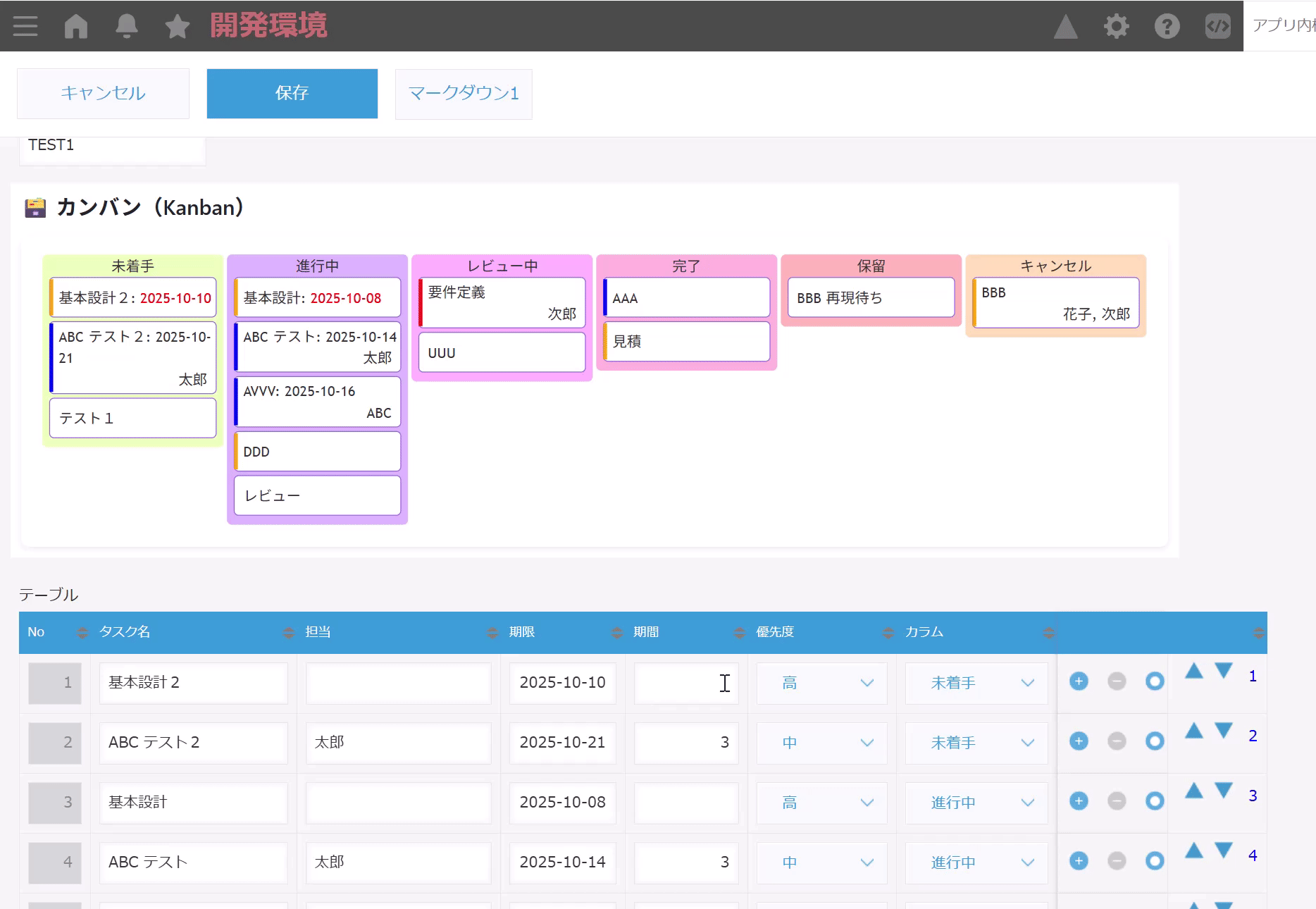
Task: Click the favorites star icon
Action: 178,27
